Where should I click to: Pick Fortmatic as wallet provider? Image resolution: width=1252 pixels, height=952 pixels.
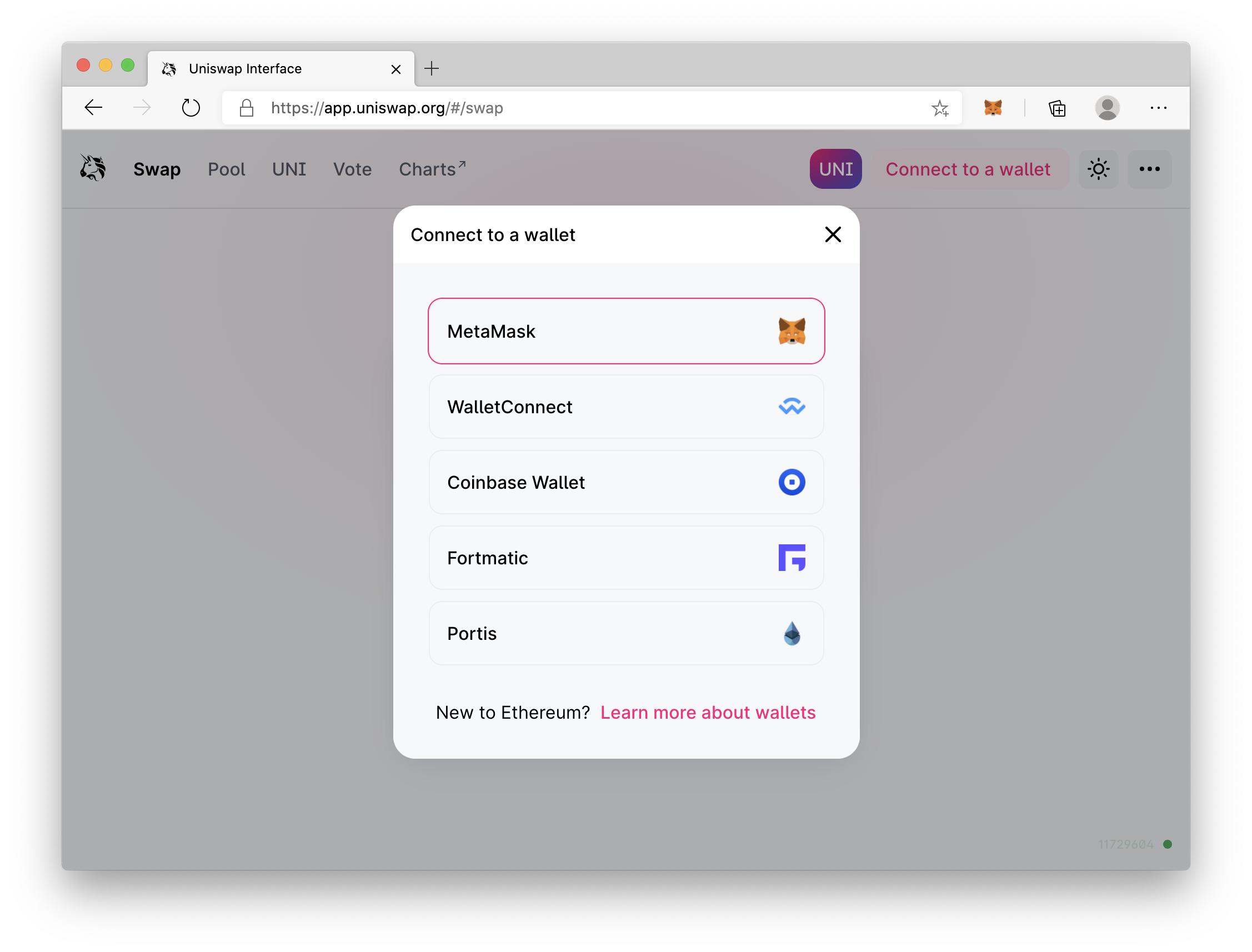click(625, 558)
